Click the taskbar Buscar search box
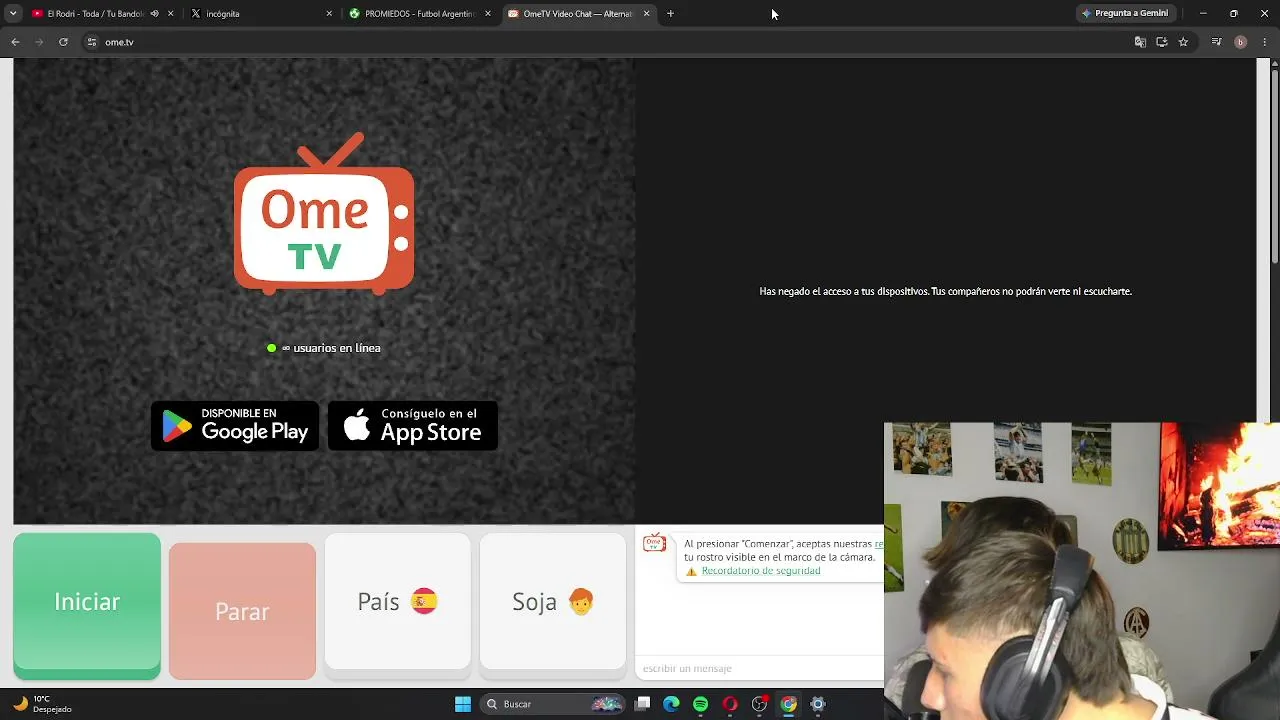 [553, 704]
